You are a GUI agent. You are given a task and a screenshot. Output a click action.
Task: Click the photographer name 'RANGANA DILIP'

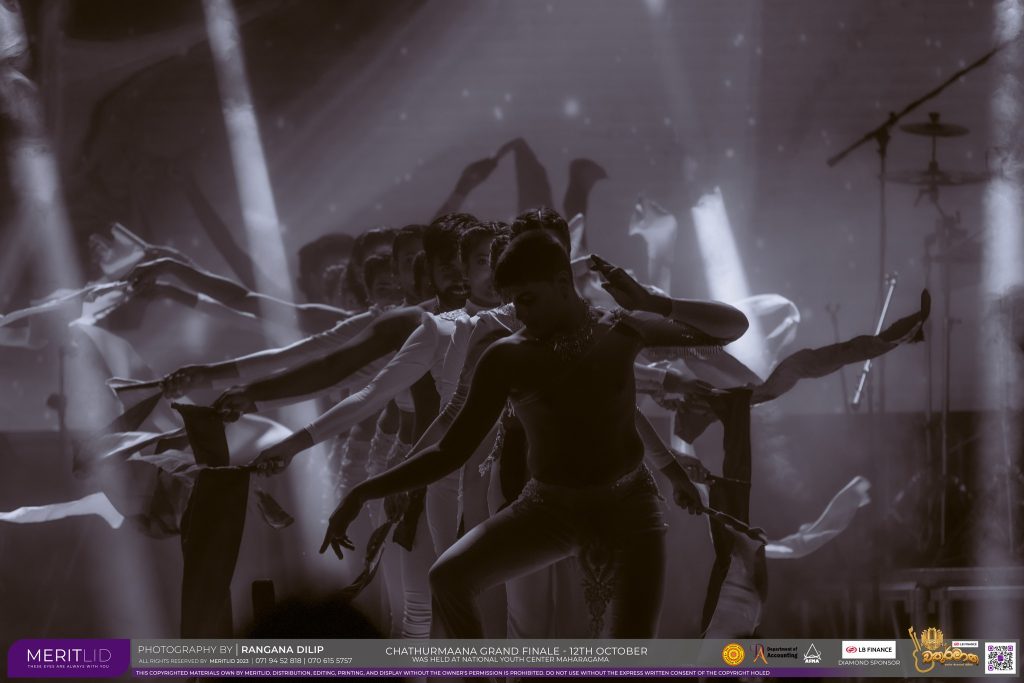(x=282, y=650)
